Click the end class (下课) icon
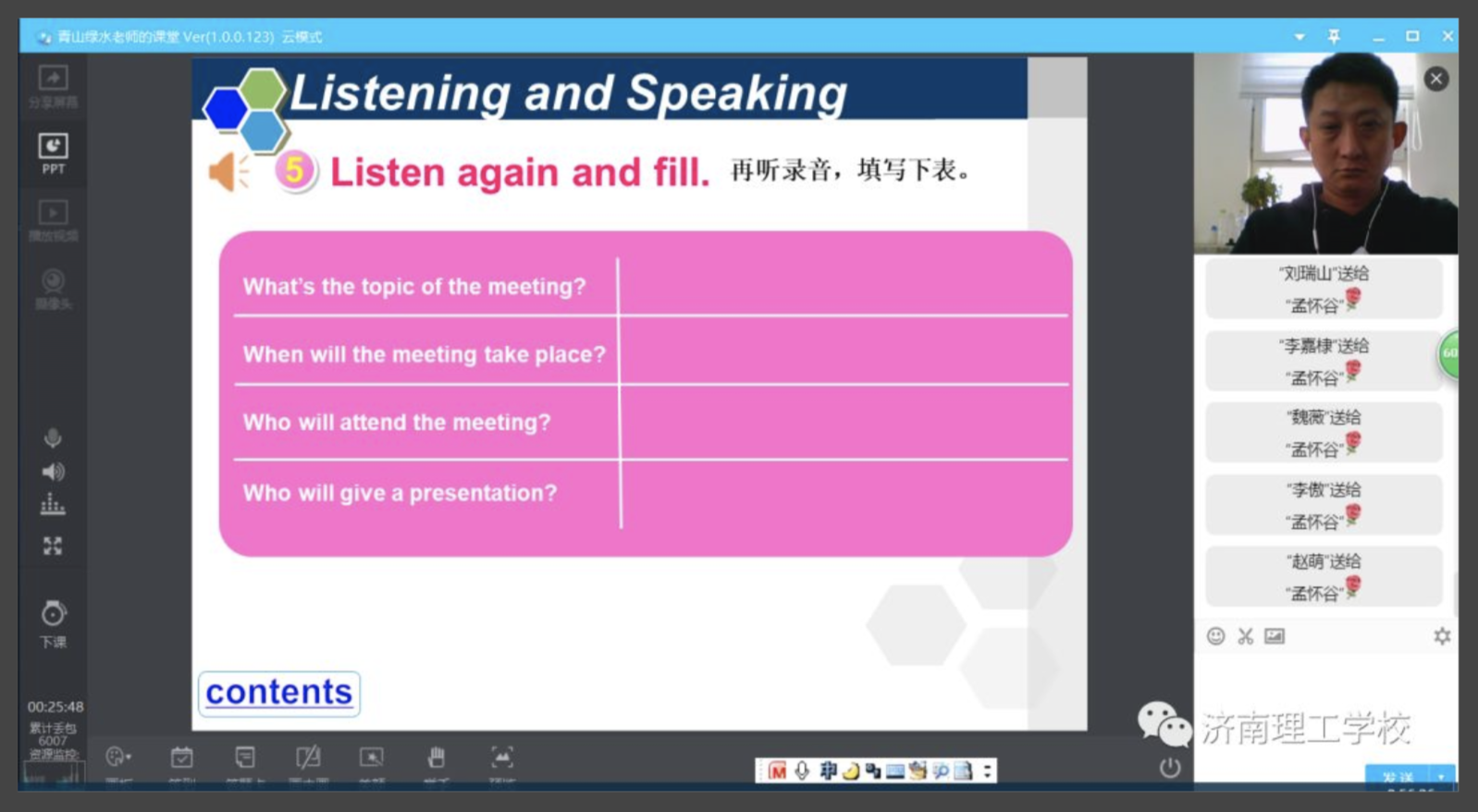Screen dimensions: 1478x812 (53, 622)
